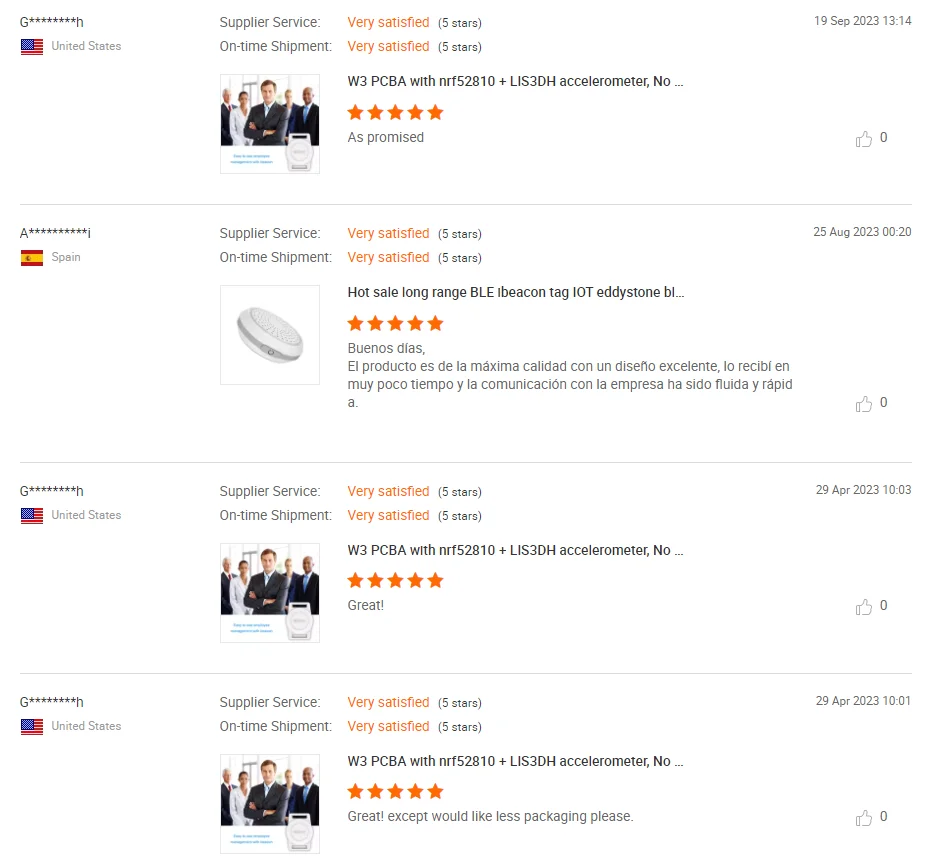929x861 pixels.
Task: Open the W3 PCBA product link in the first review
Action: pyautogui.click(x=515, y=82)
